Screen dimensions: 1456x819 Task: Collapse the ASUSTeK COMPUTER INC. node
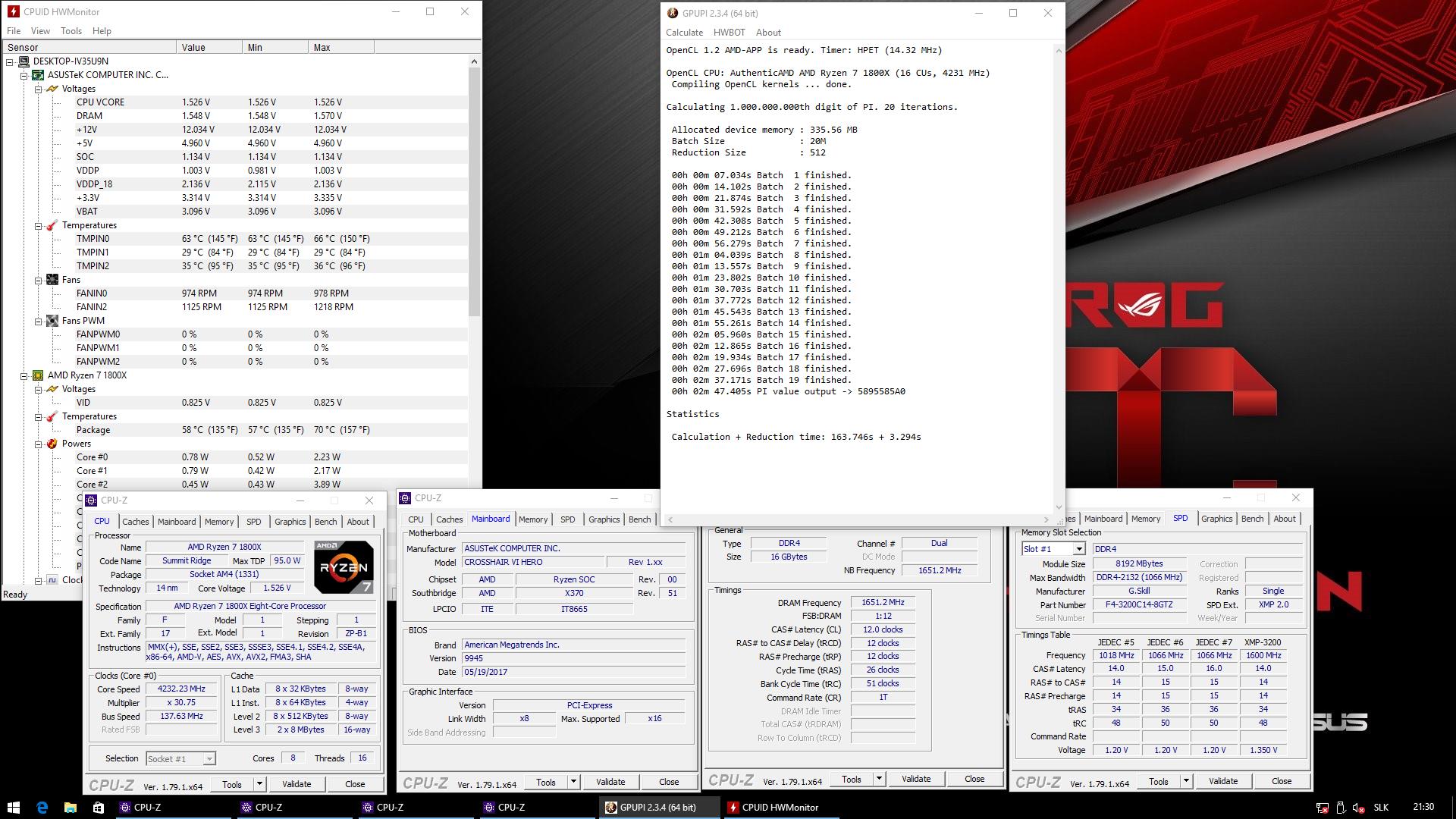pyautogui.click(x=24, y=75)
